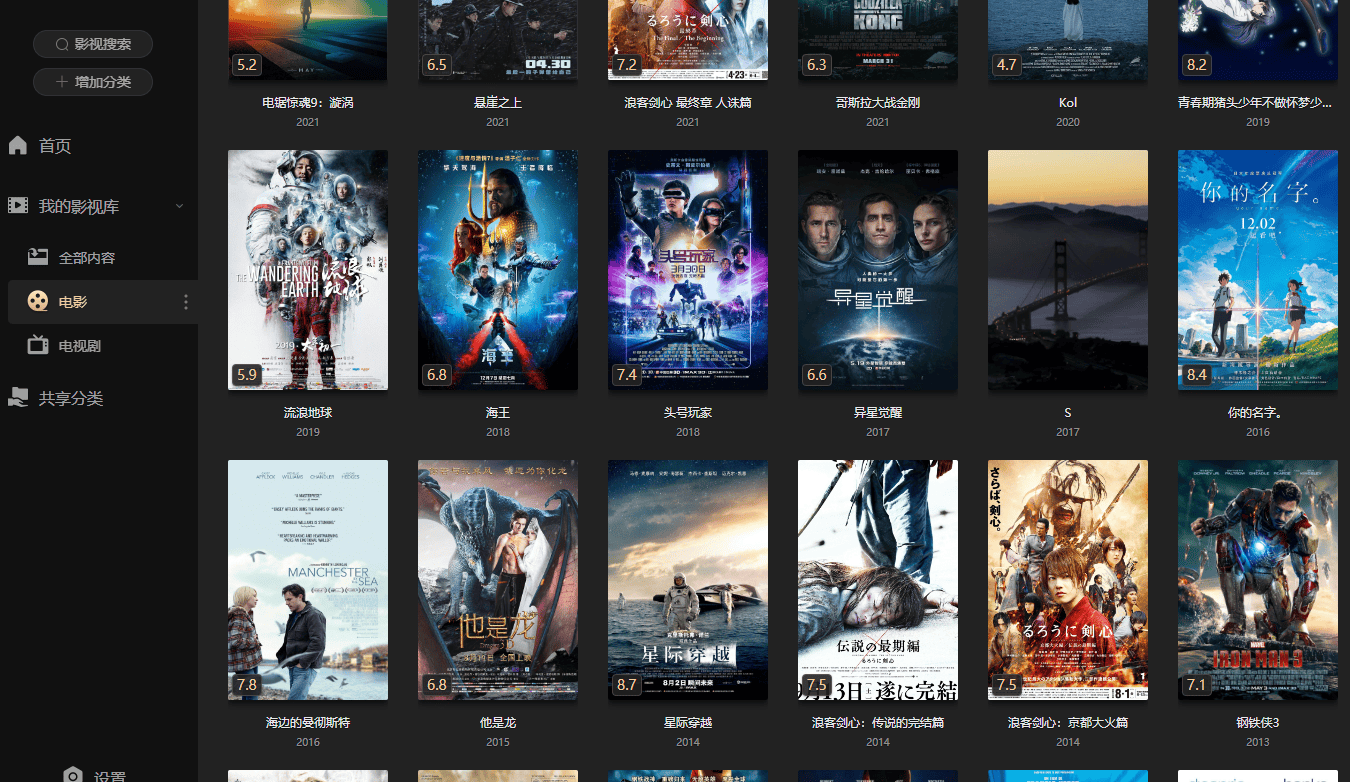
Task: Click the home icon beside 首页
Action: tap(18, 145)
